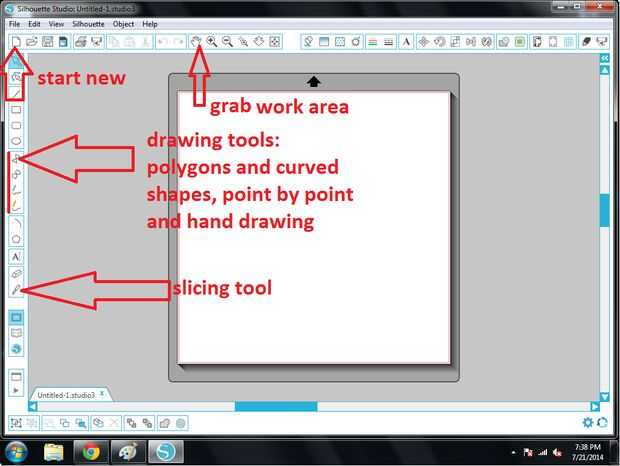Click the horizontal scrollbar thumb

point(276,406)
